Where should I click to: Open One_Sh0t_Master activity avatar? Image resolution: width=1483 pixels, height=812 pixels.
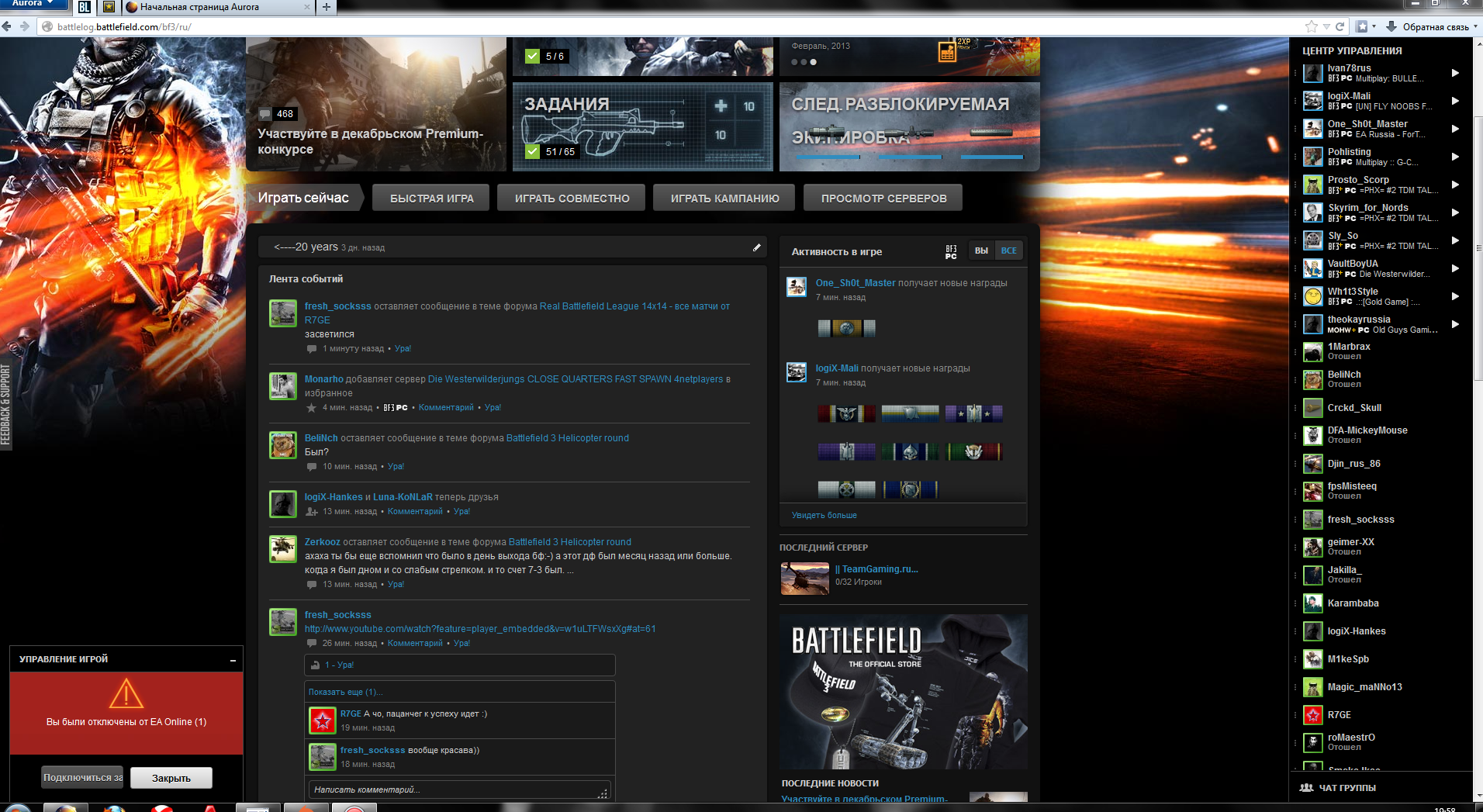click(797, 287)
